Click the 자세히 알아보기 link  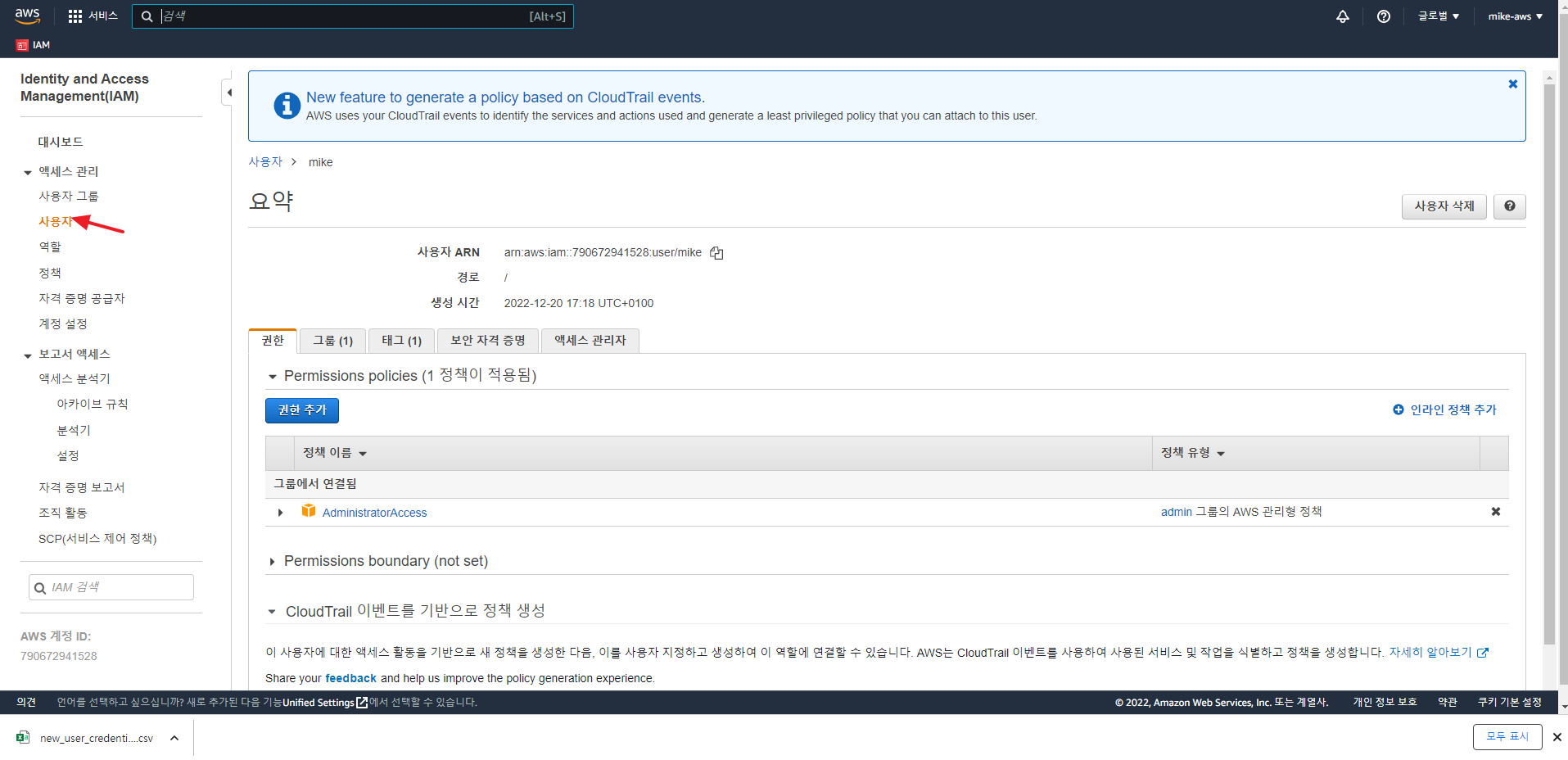(x=1430, y=653)
